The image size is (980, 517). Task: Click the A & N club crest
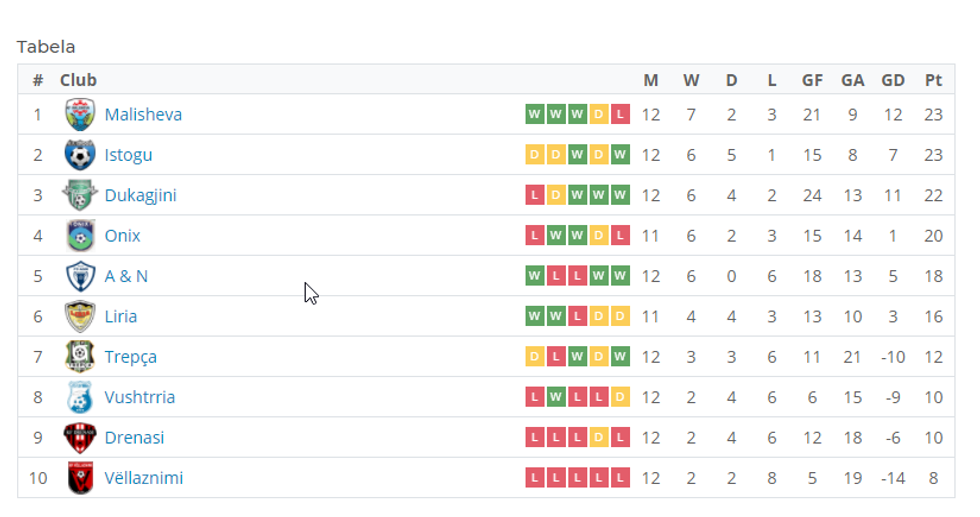pos(80,276)
